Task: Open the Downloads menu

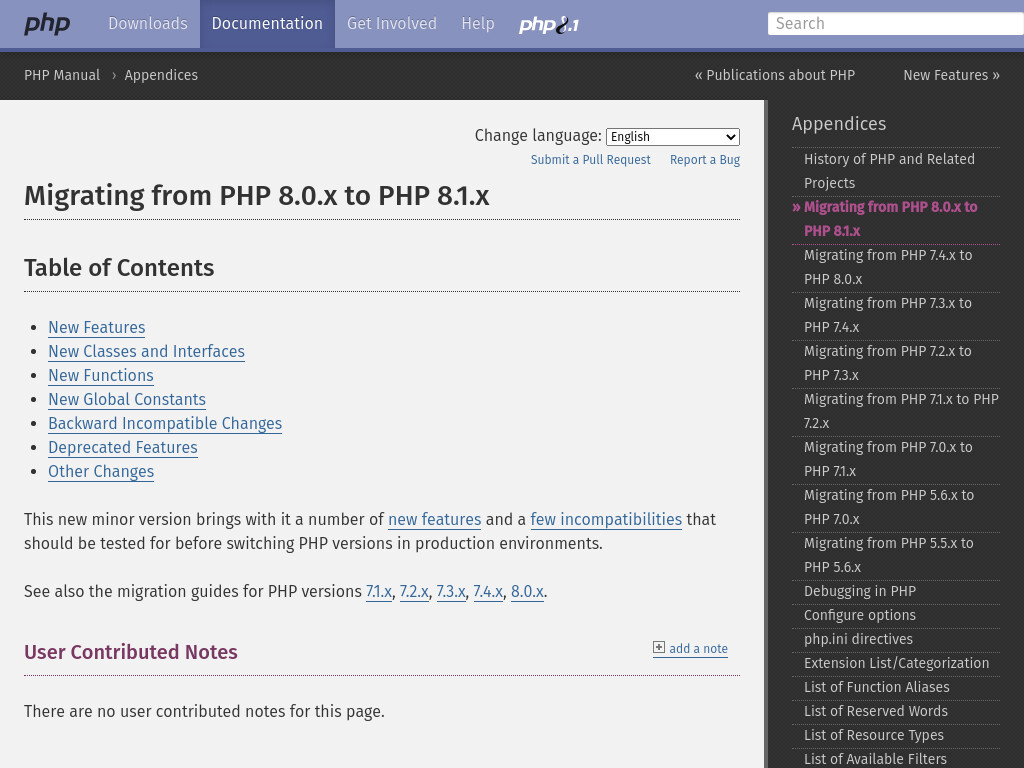Action: (x=148, y=24)
